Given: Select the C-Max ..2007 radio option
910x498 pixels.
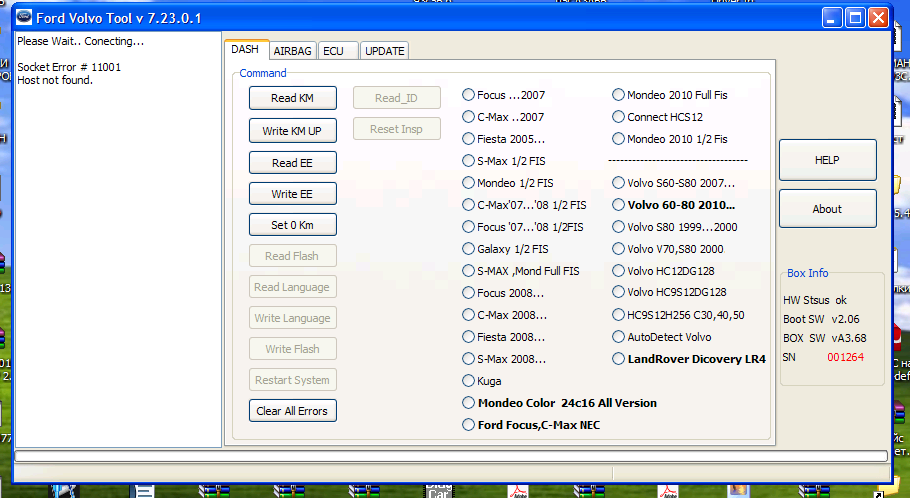Looking at the screenshot, I should (503, 117).
